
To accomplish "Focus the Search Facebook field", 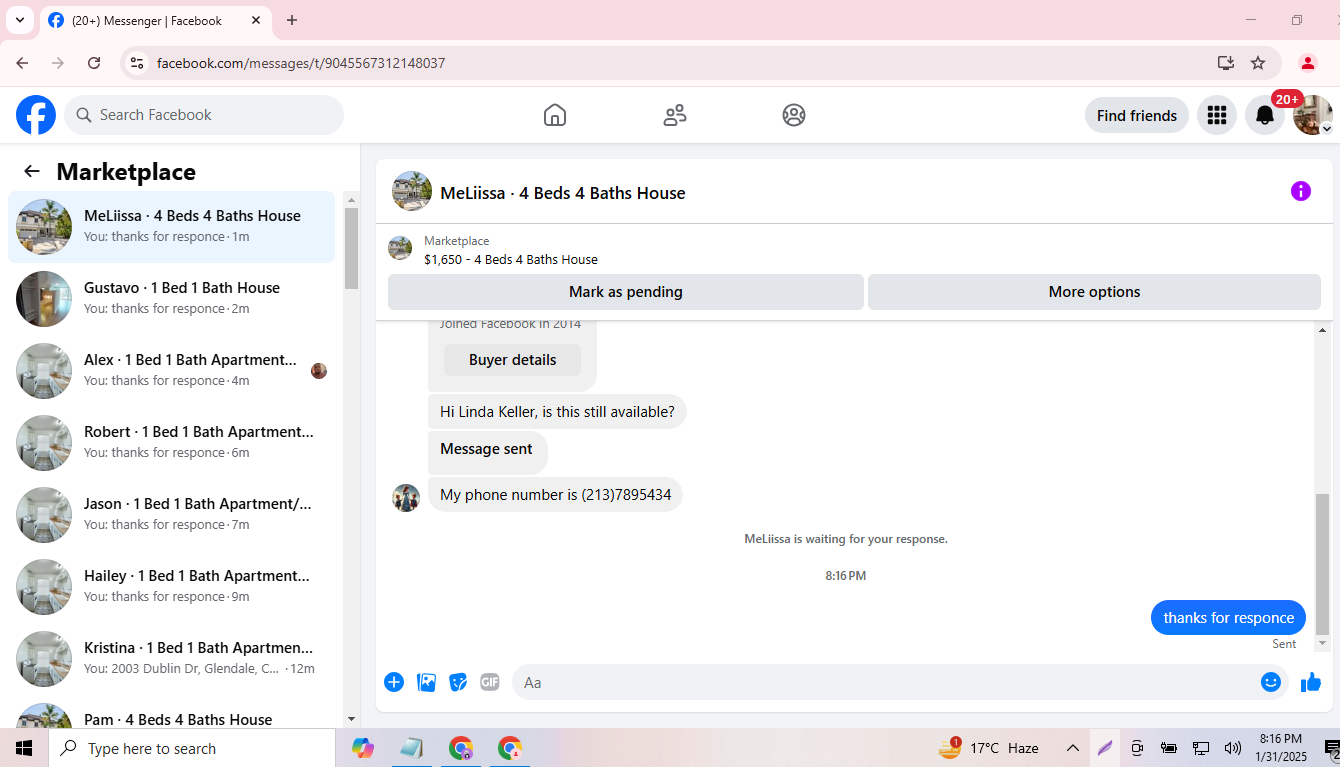I will (204, 115).
